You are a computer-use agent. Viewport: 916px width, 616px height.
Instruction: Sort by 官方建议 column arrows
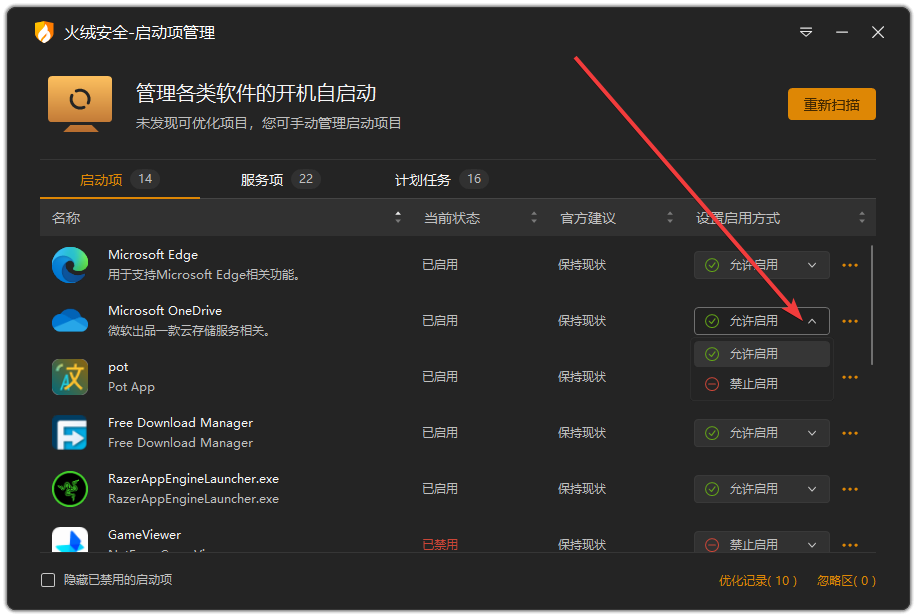pos(669,217)
